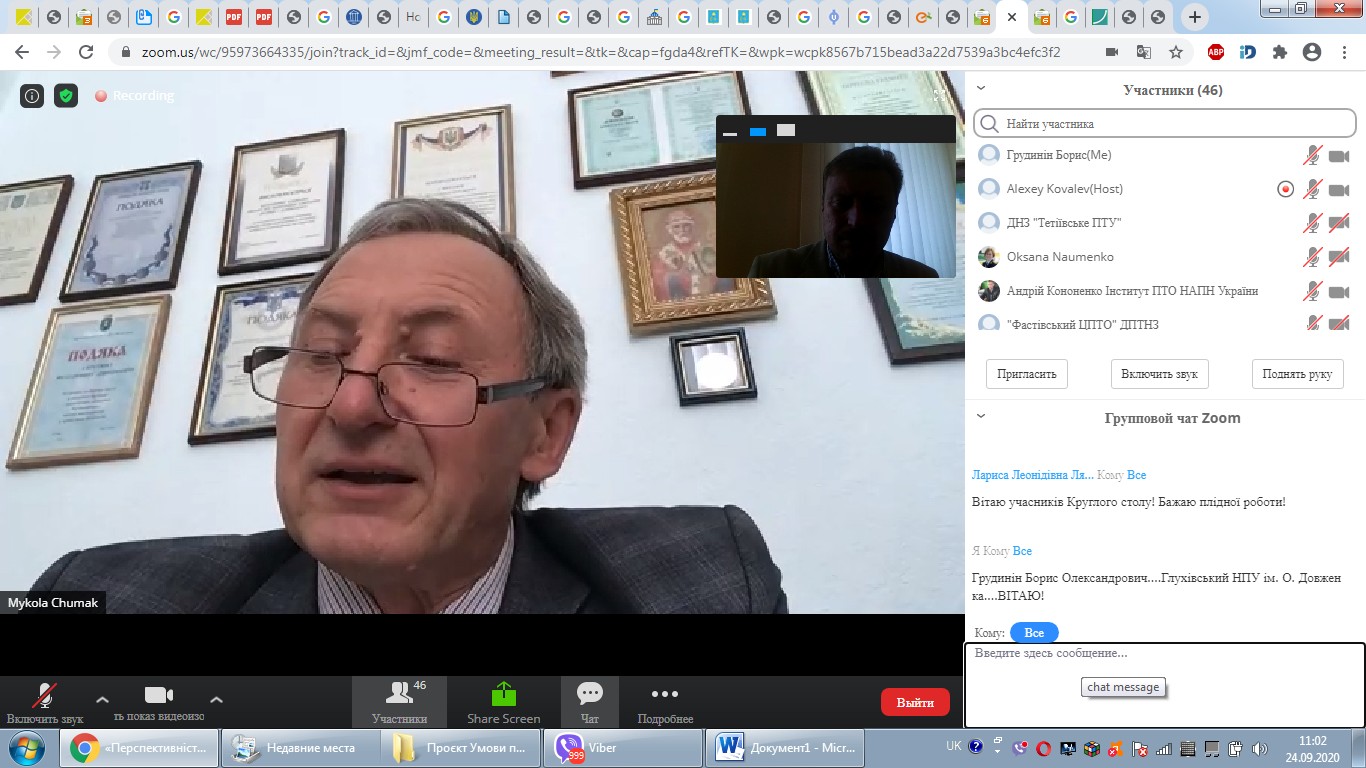Open Подробнее three-dots menu
1366x768 pixels.
tap(665, 694)
